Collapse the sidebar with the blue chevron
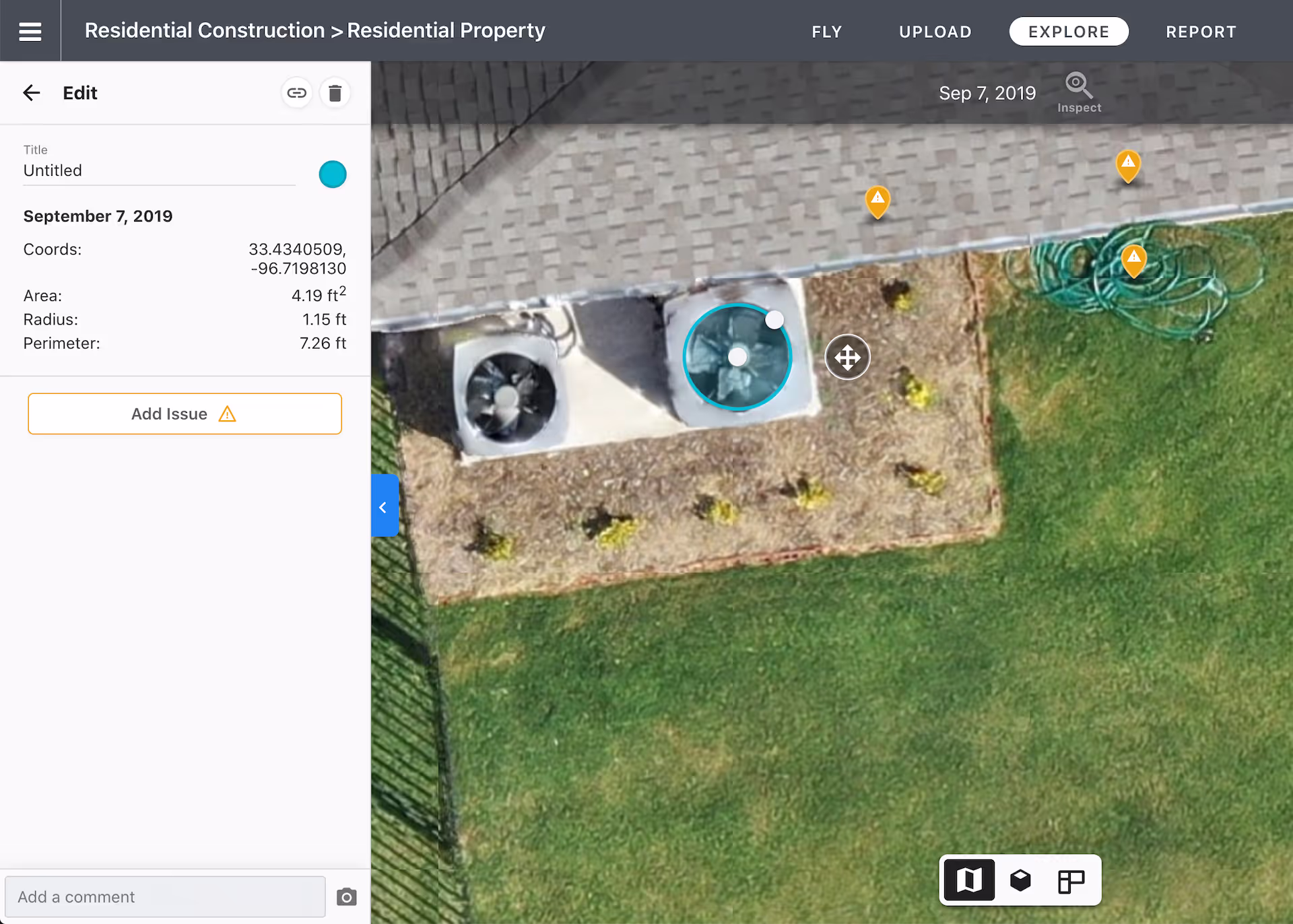This screenshot has height=924, width=1293. 385,506
